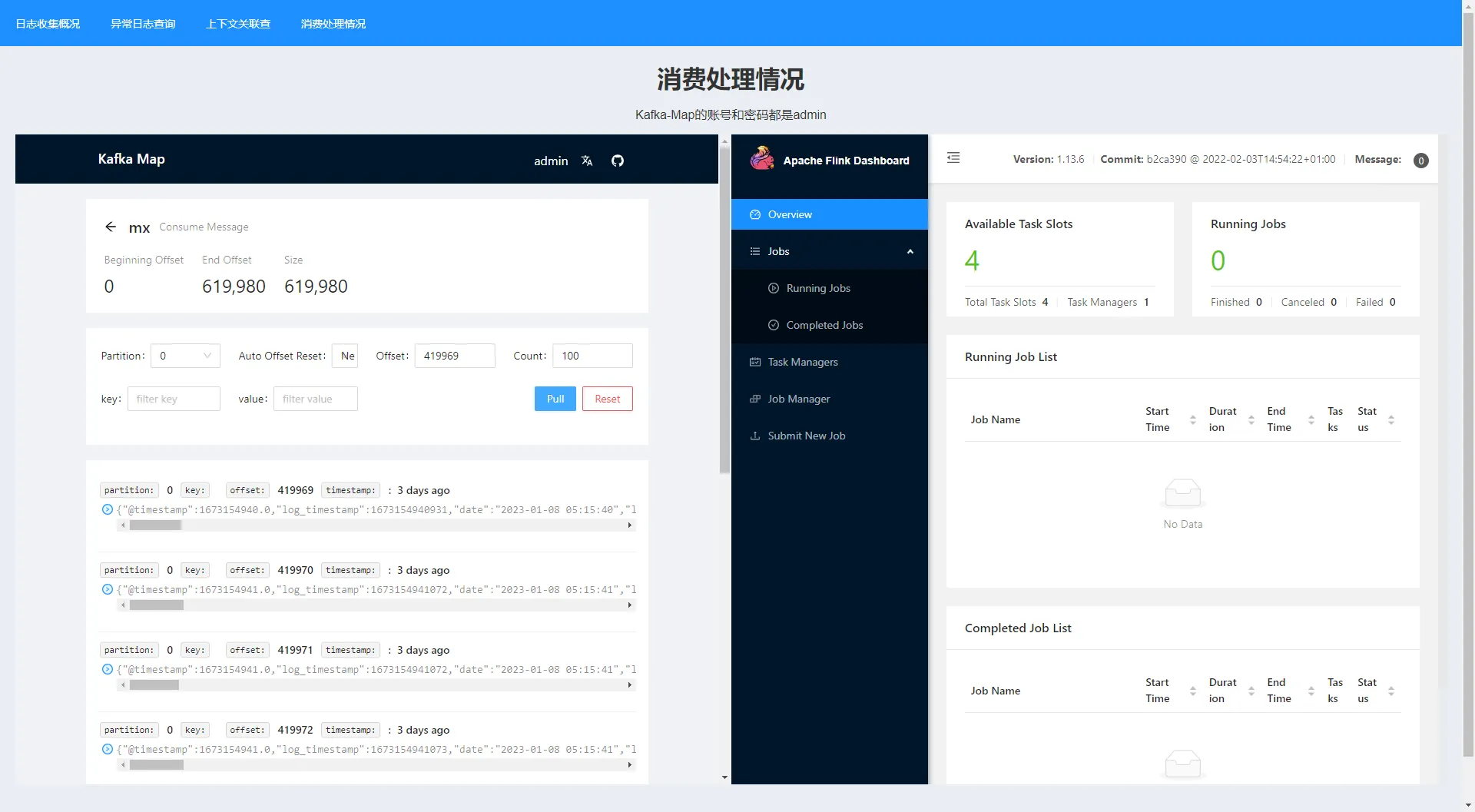Image resolution: width=1475 pixels, height=812 pixels.
Task: Sort running jobs by Duration
Action: (x=1251, y=419)
